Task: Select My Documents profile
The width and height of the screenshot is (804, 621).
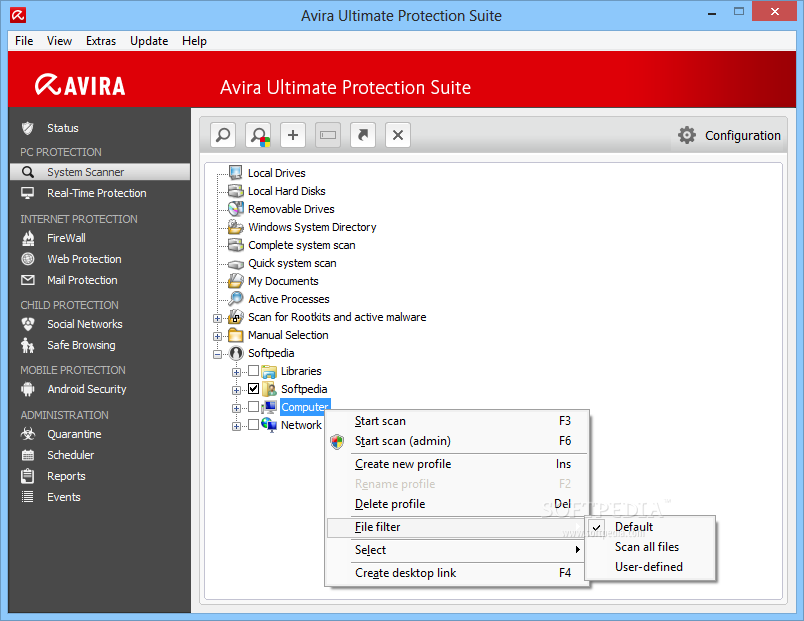Action: point(284,281)
